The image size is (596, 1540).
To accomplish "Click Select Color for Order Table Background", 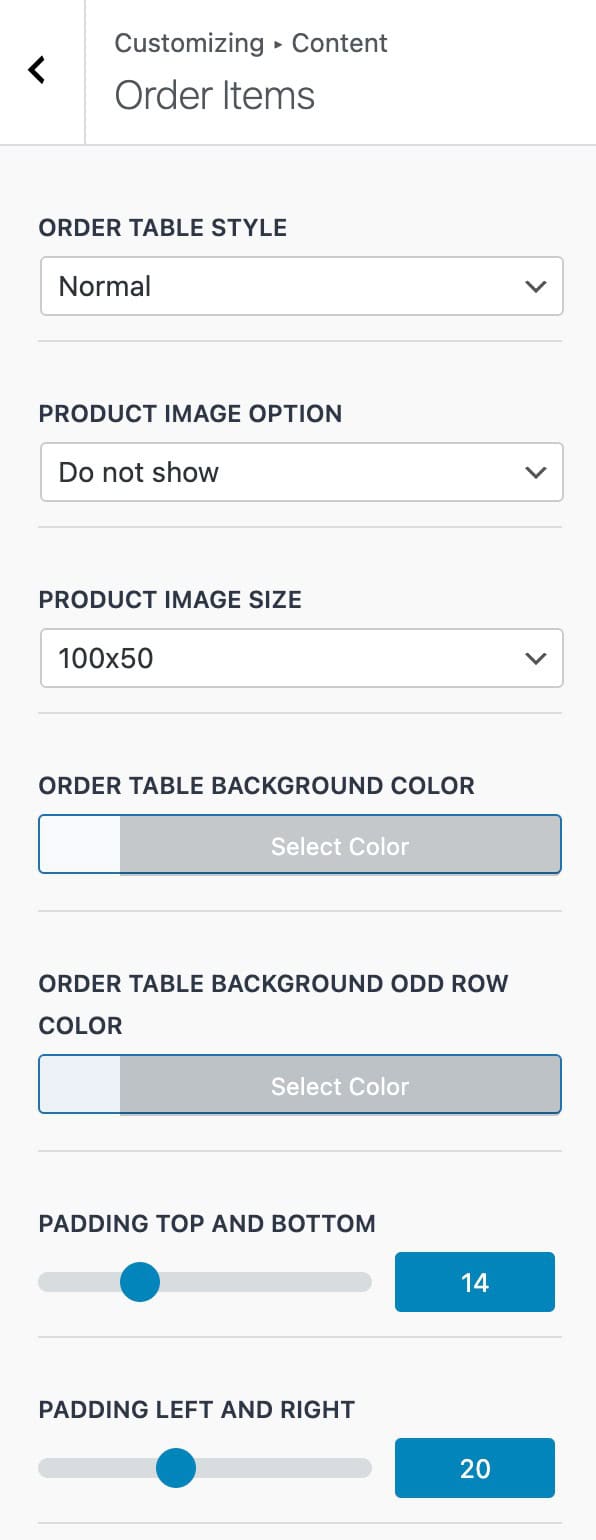I will click(339, 845).
